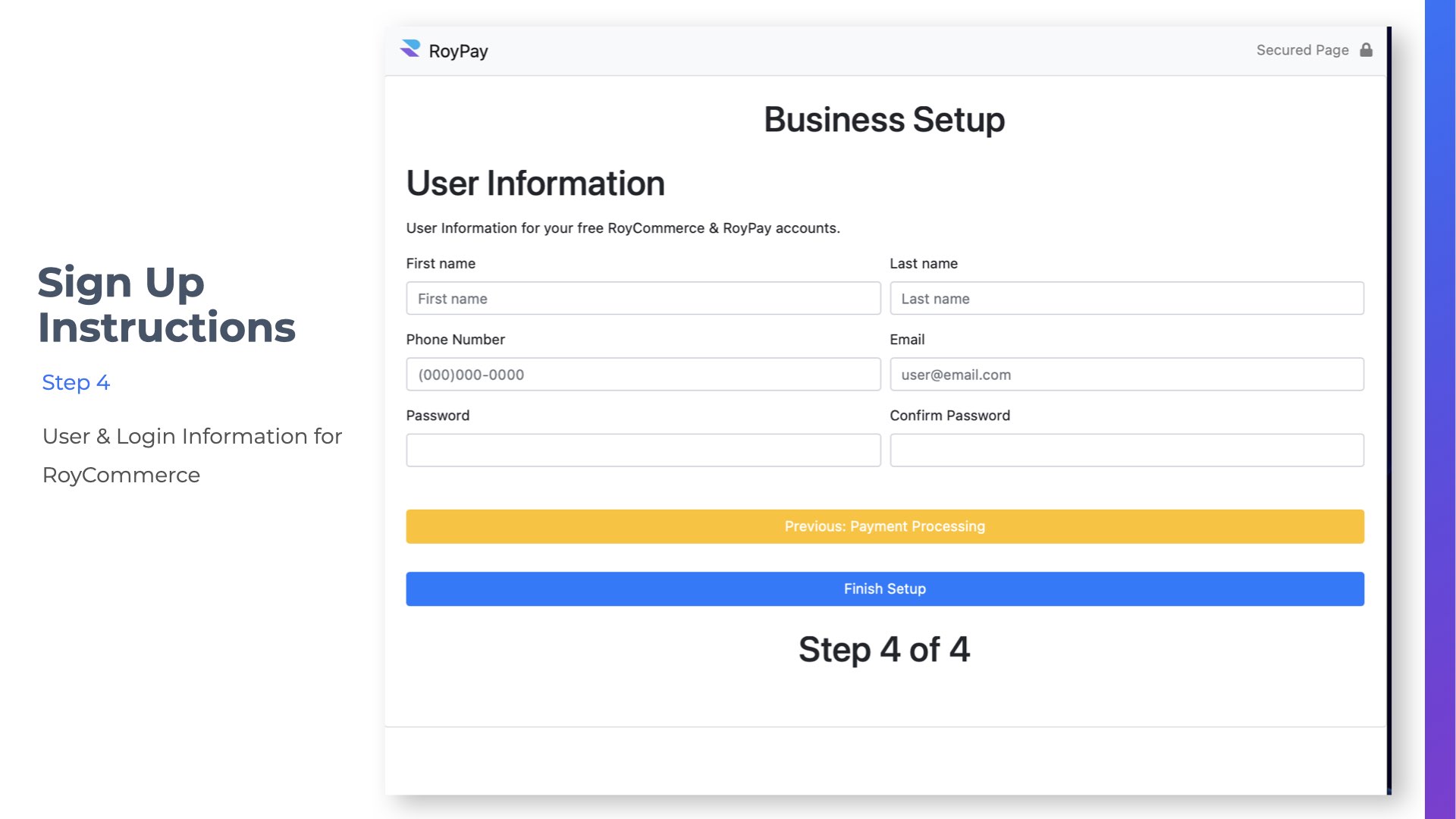Click the Password entry field
The width and height of the screenshot is (1456, 819).
643,450
